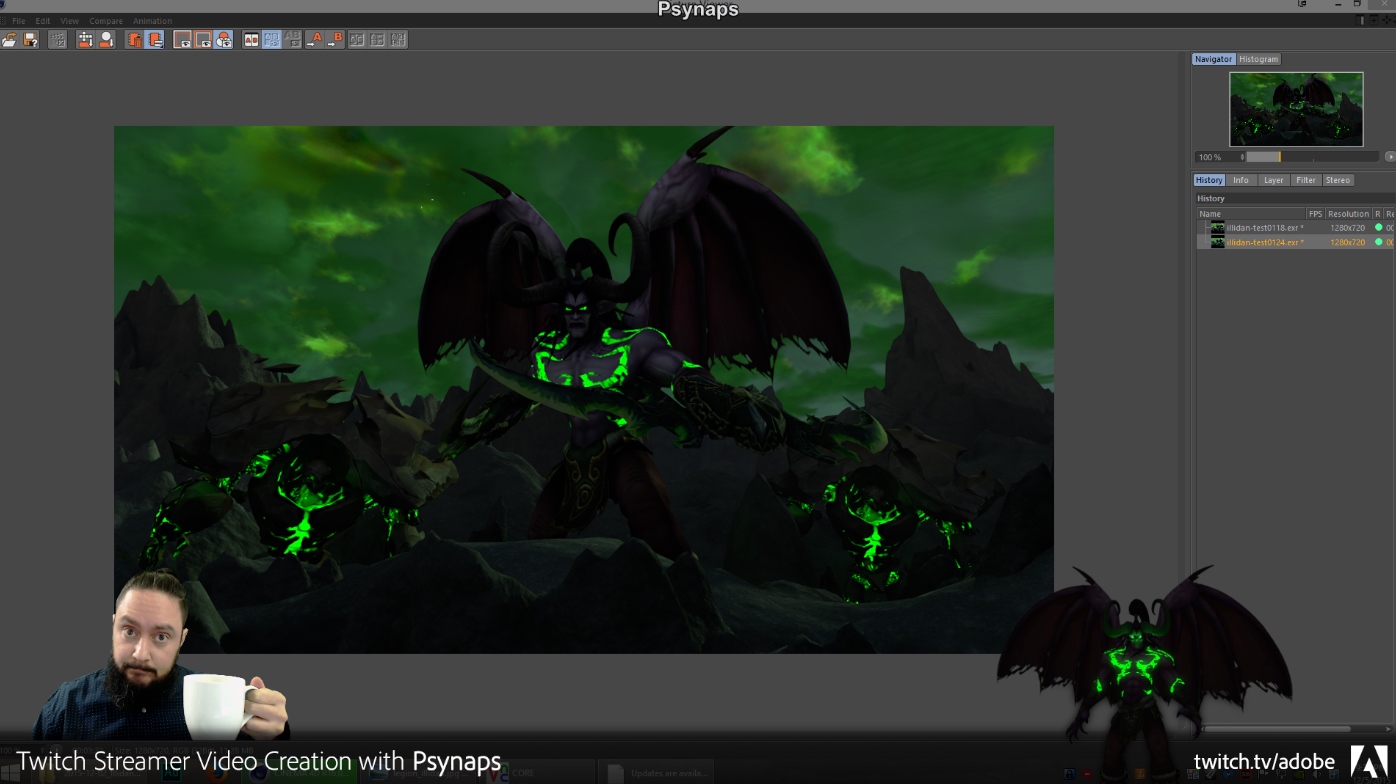1396x784 pixels.
Task: Click the middle grey icon after Set B
Action: (x=377, y=40)
